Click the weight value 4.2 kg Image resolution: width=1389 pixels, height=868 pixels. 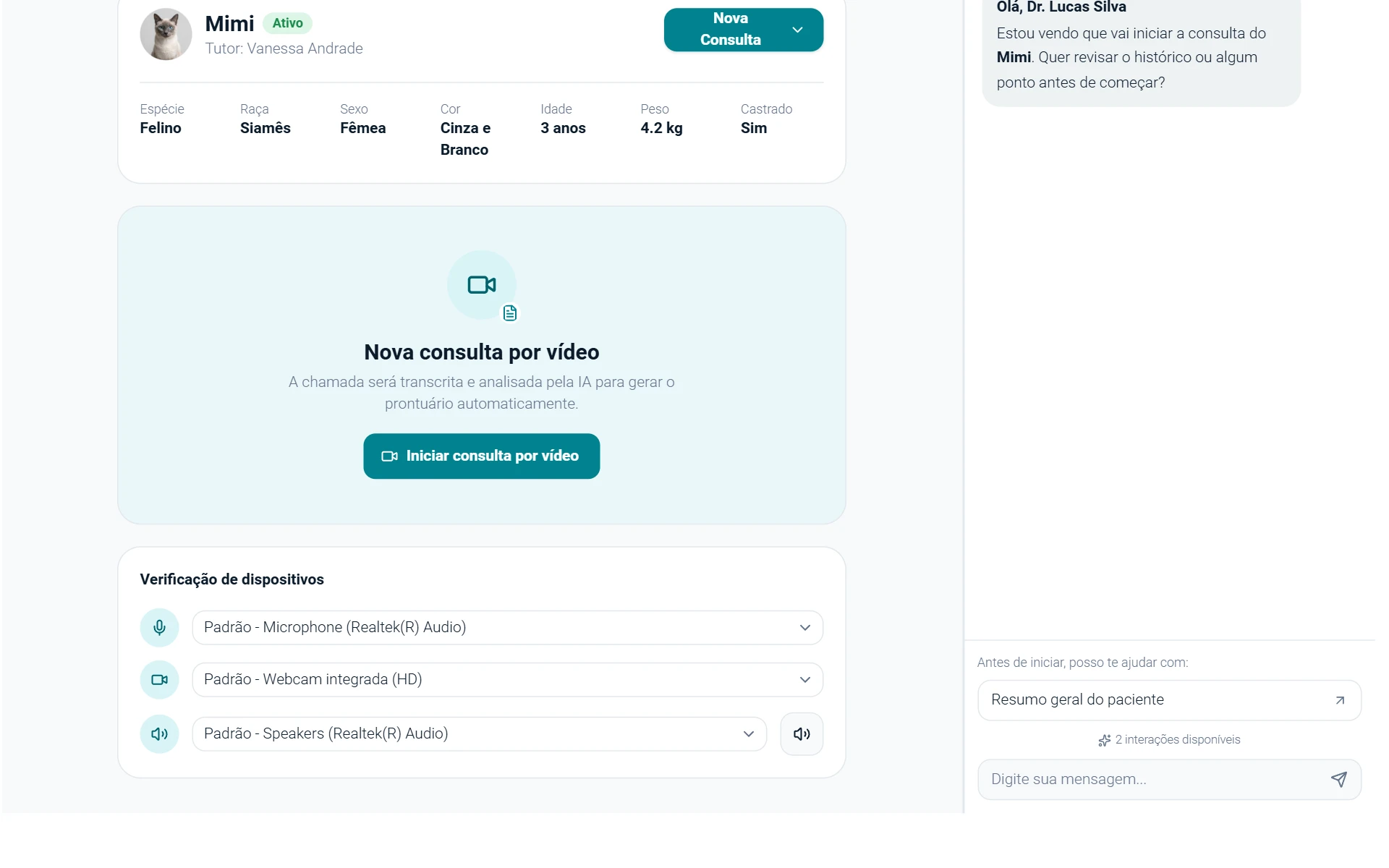(x=661, y=128)
